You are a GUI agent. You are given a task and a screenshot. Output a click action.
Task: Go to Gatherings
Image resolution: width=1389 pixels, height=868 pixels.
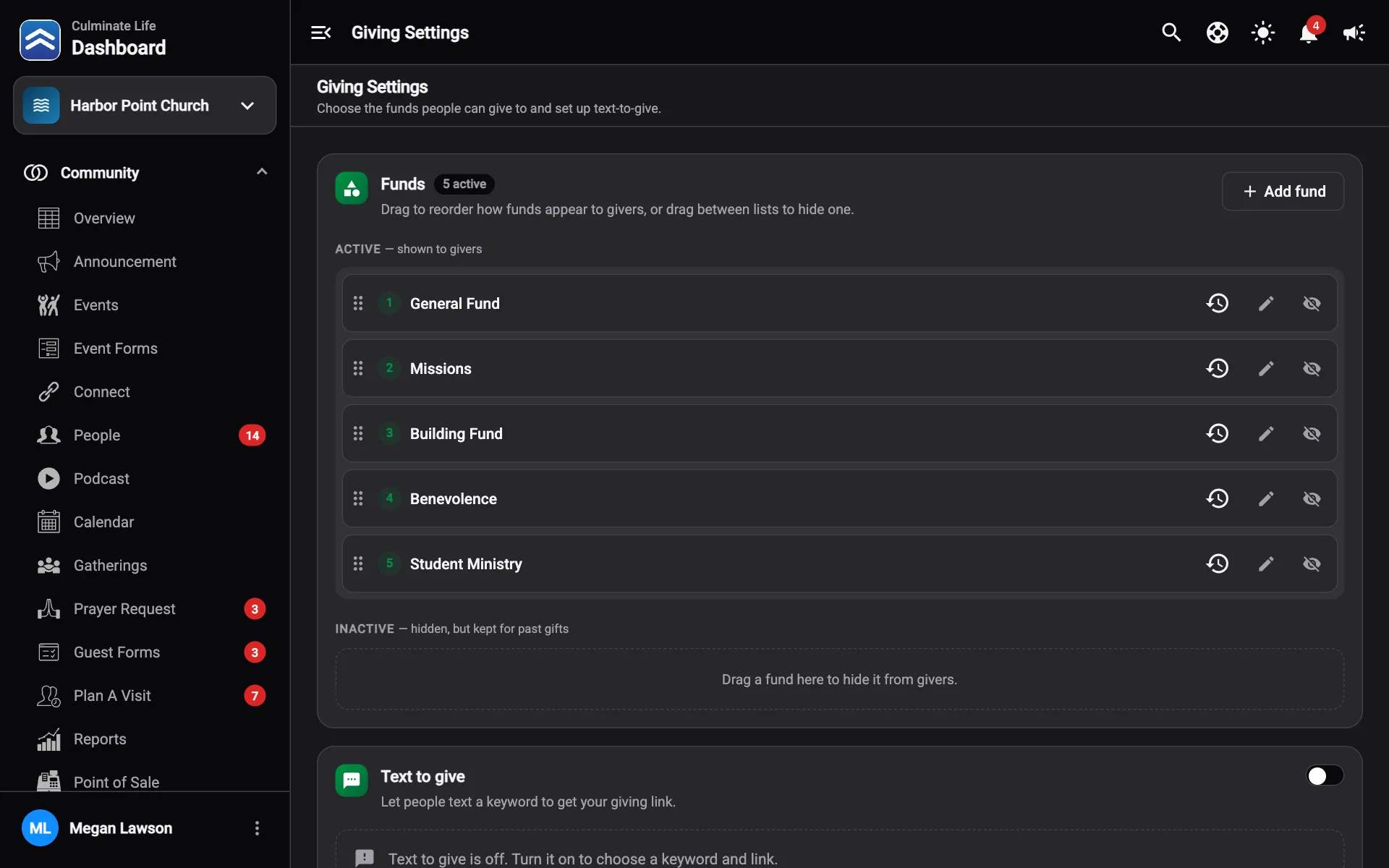(145, 566)
